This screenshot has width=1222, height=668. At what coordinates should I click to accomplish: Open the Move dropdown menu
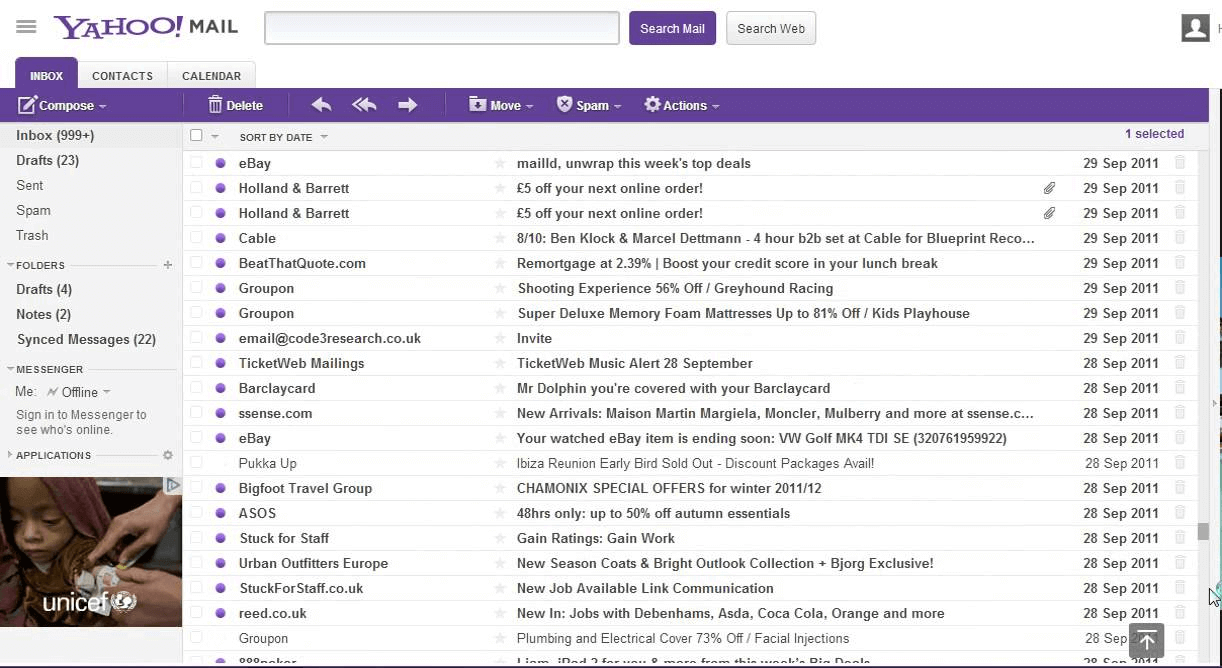click(502, 105)
